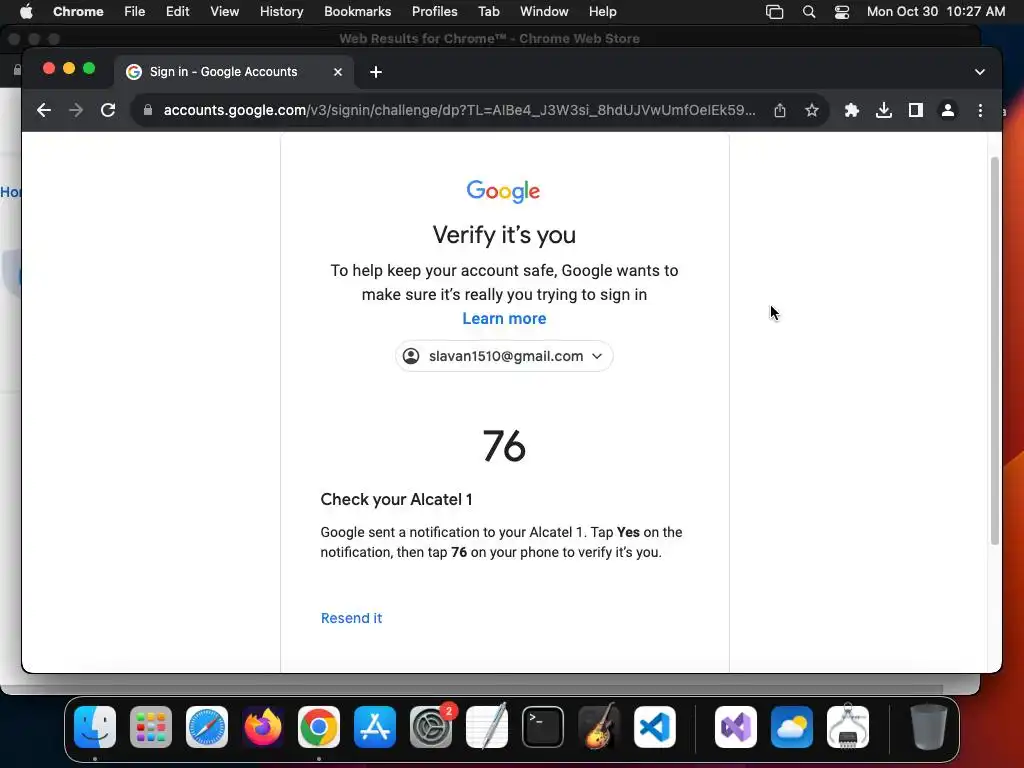Image resolution: width=1024 pixels, height=768 pixels.
Task: Open the History menu
Action: pos(281,12)
